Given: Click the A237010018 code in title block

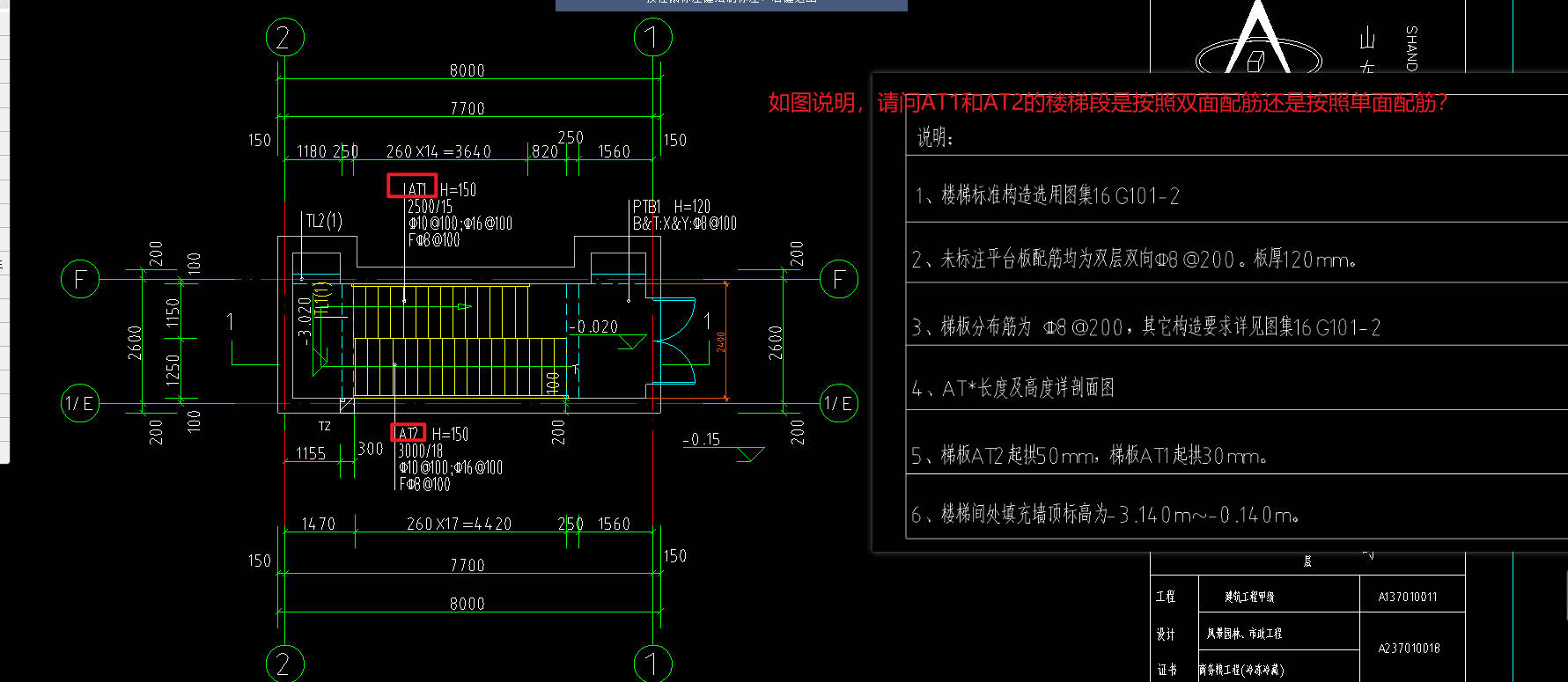Looking at the screenshot, I should pyautogui.click(x=1409, y=649).
